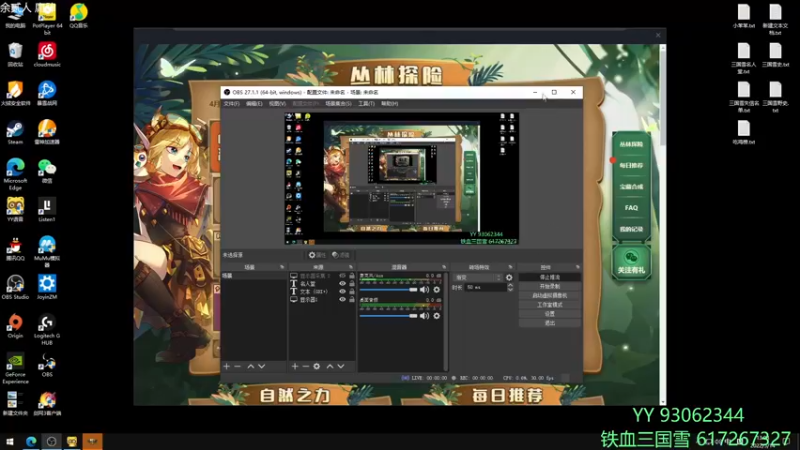This screenshot has width=800, height=450.
Task: Toggle lock on 显示器采集 source
Action: pyautogui.click(x=352, y=276)
